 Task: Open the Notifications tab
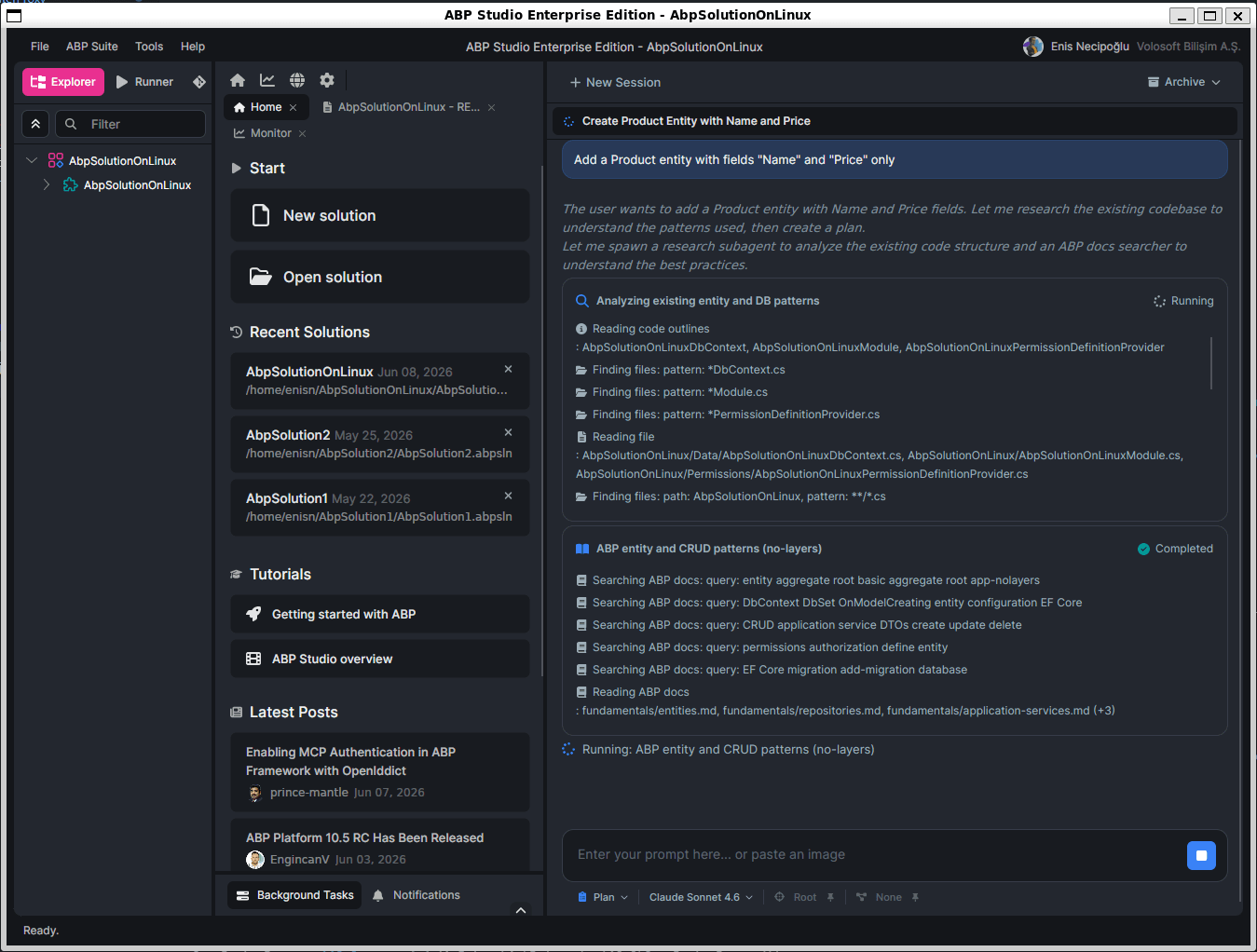416,895
